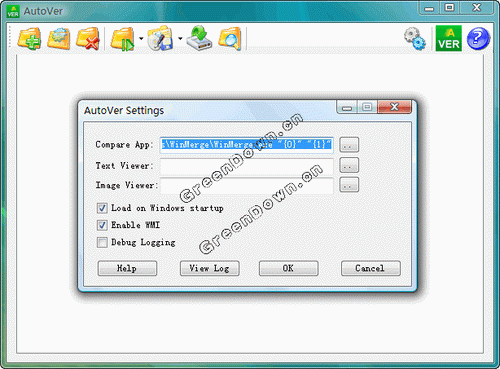The image size is (500, 369).
Task: Click the add folder watcher icon
Action: [x=29, y=39]
